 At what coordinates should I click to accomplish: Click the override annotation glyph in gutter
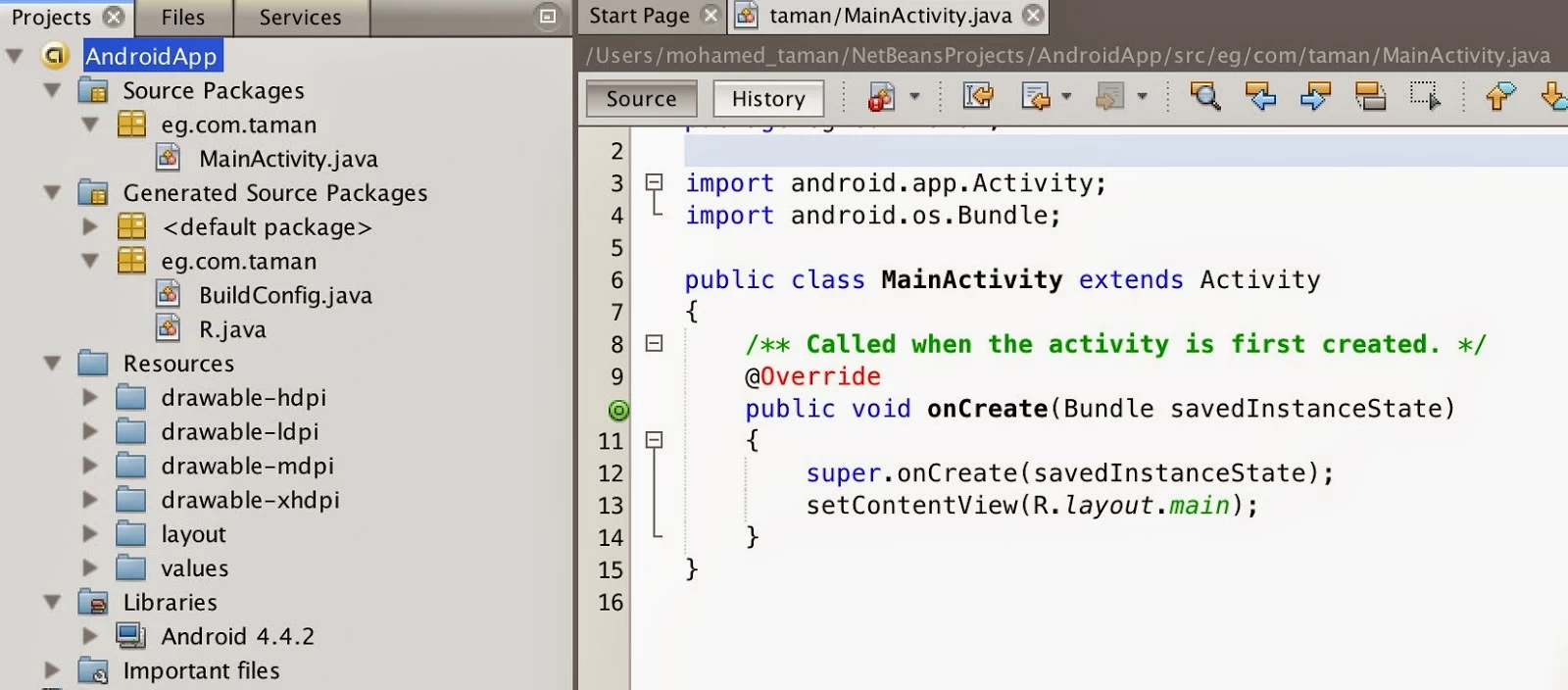click(618, 410)
